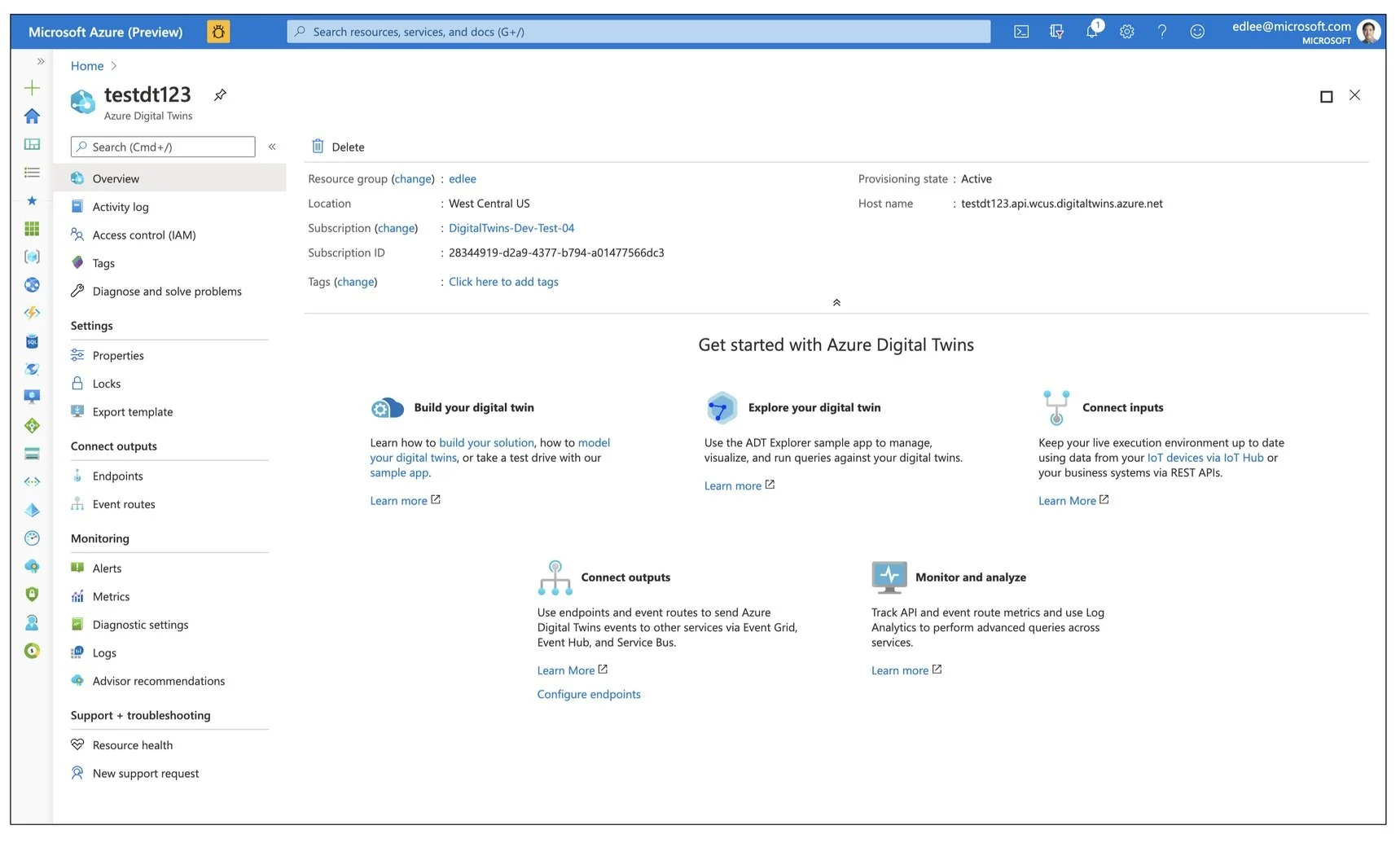Focus the global search resources box
Image resolution: width=1400 pixels, height=843 pixels.
point(639,32)
